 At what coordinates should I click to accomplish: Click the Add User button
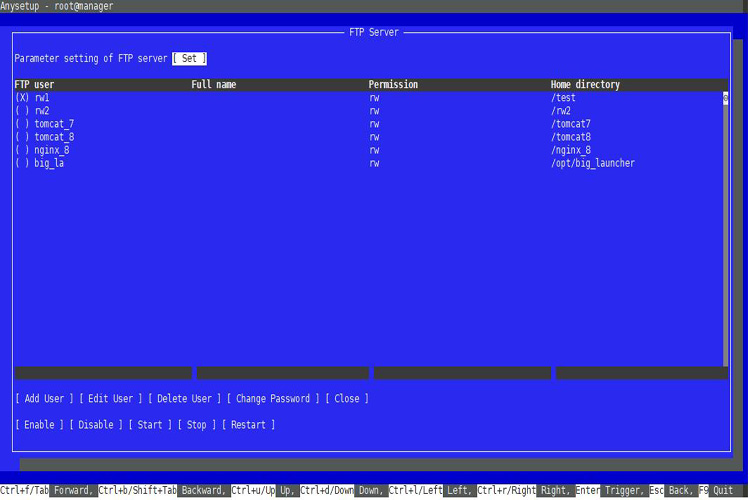(x=44, y=399)
